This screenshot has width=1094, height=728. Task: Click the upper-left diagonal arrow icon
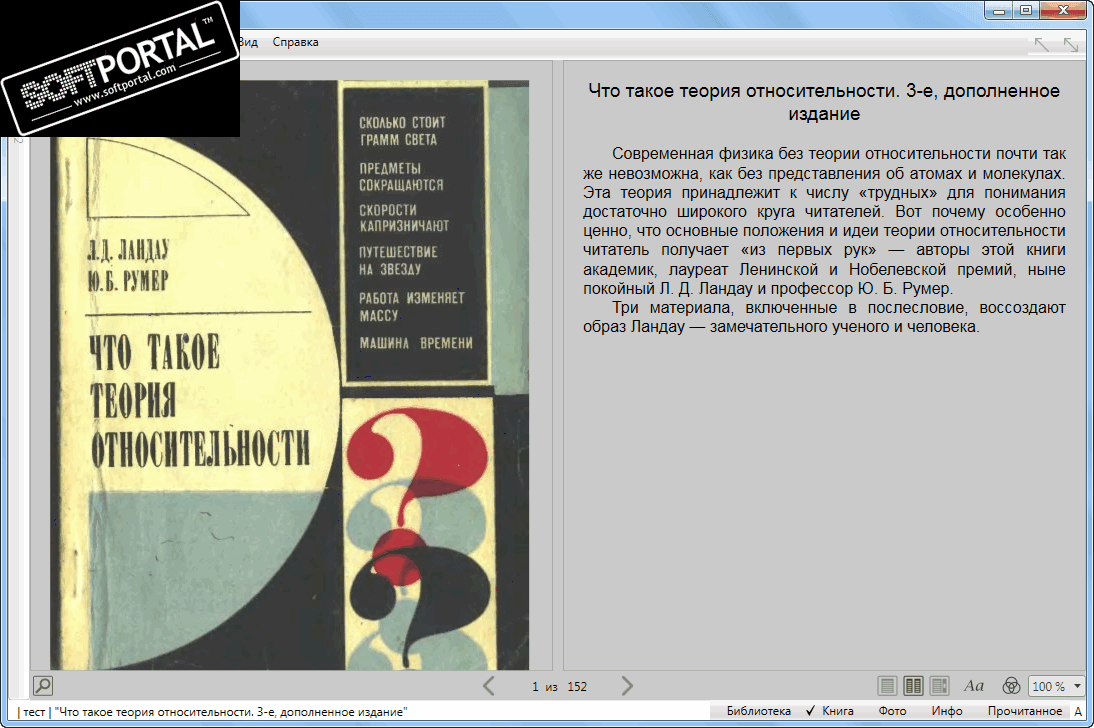pos(1042,45)
